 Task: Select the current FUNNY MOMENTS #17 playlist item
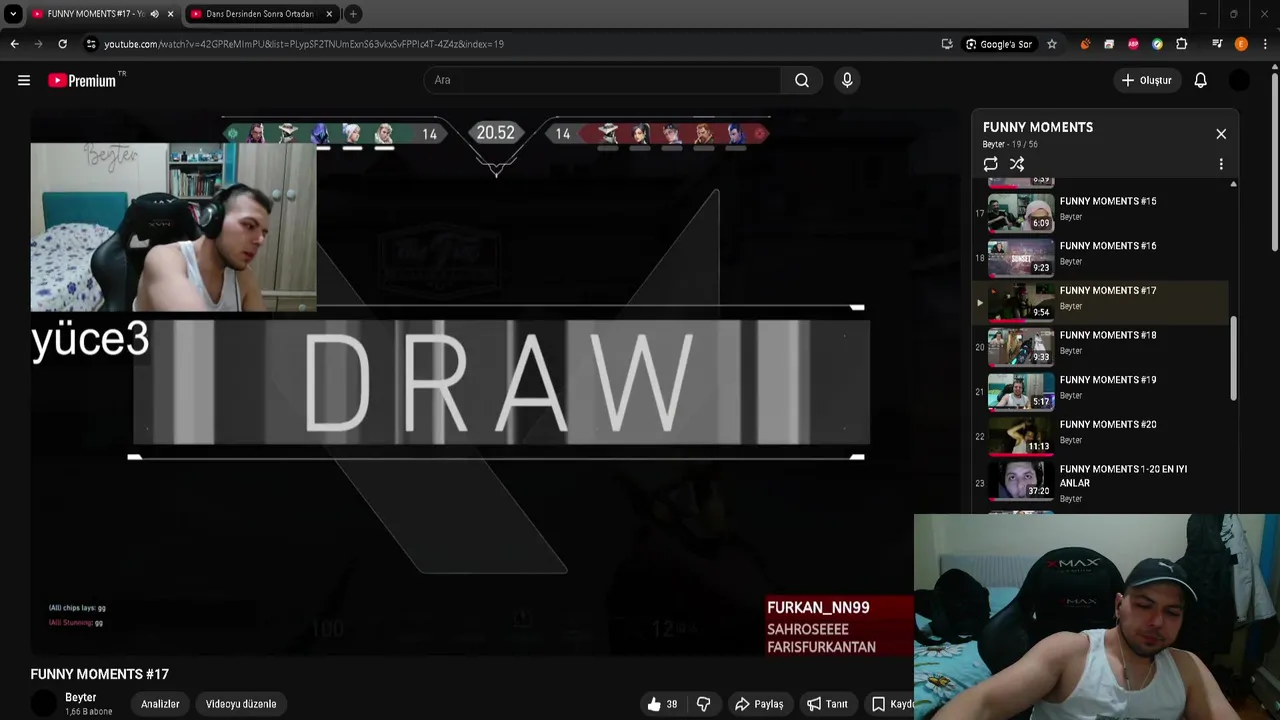coord(1100,302)
